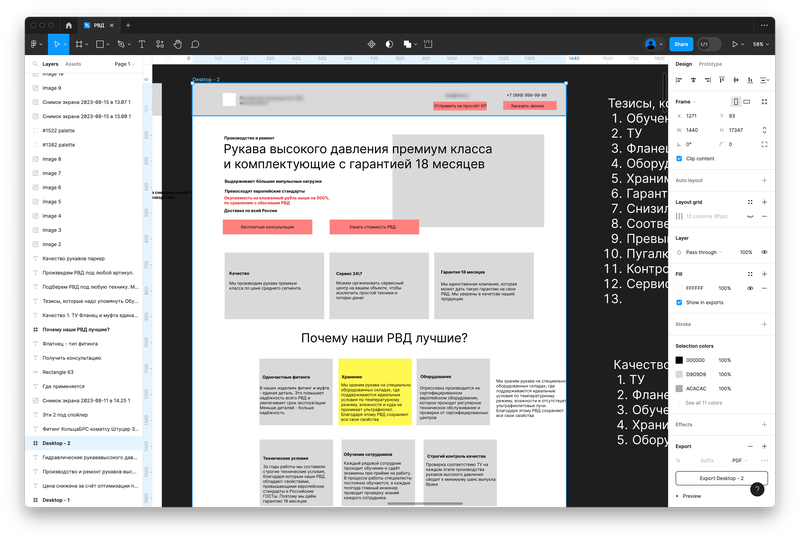Screen dimensions: 800x540
Task: Click See all 11 colors link
Action: 703,403
